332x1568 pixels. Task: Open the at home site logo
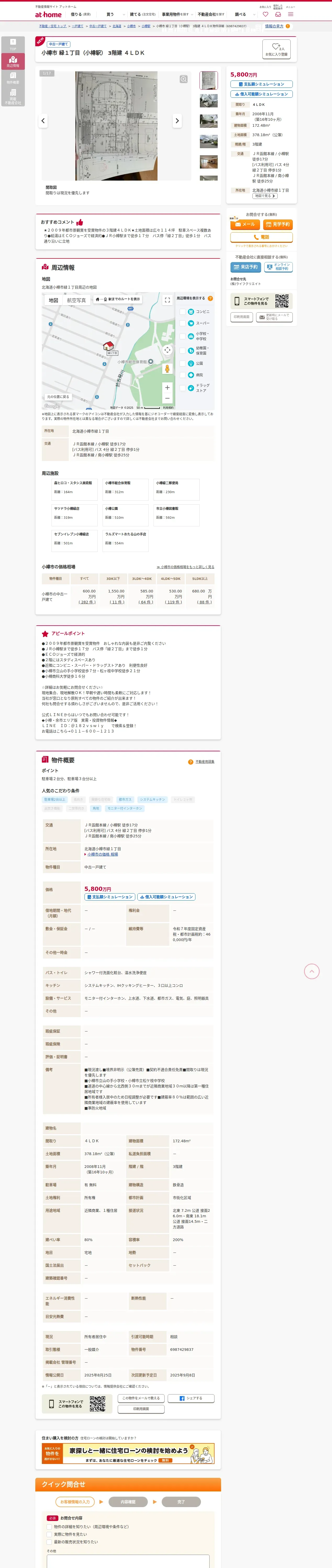(48, 14)
